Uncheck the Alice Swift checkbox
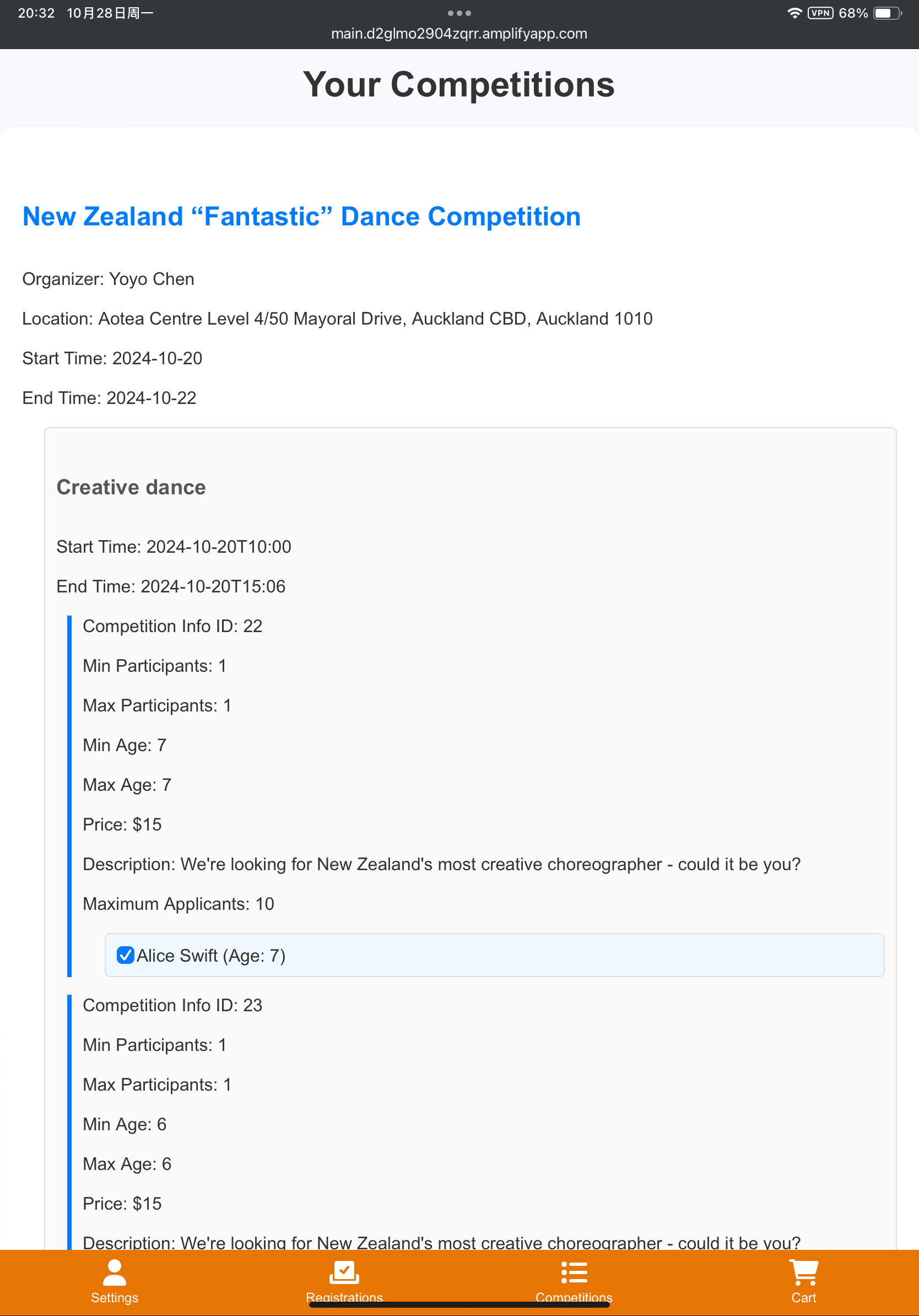The image size is (919, 1316). 126,955
